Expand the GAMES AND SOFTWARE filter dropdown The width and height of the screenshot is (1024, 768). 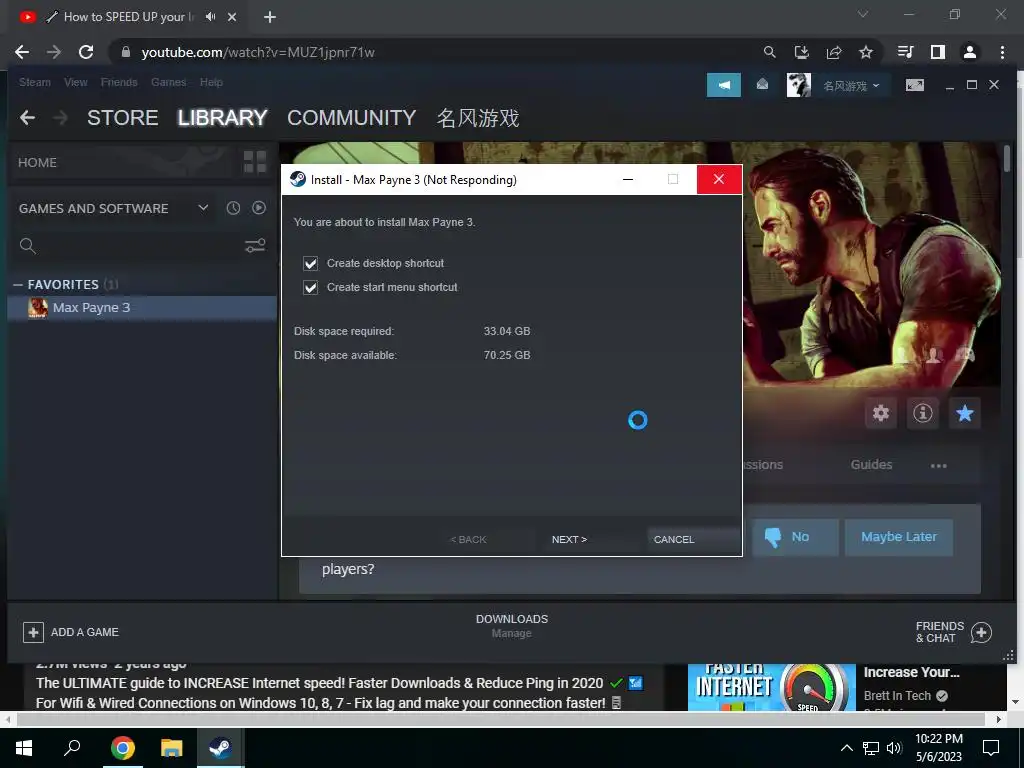tap(203, 208)
